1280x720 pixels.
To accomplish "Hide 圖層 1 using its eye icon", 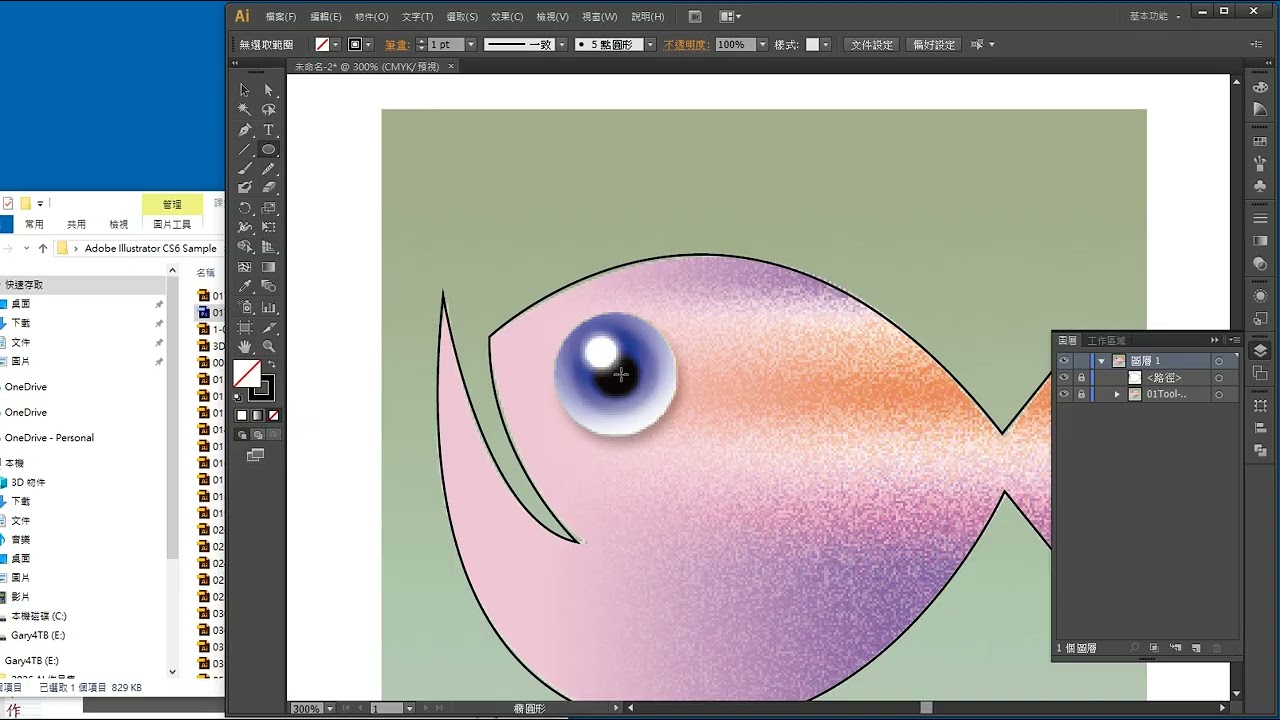I will point(1064,361).
